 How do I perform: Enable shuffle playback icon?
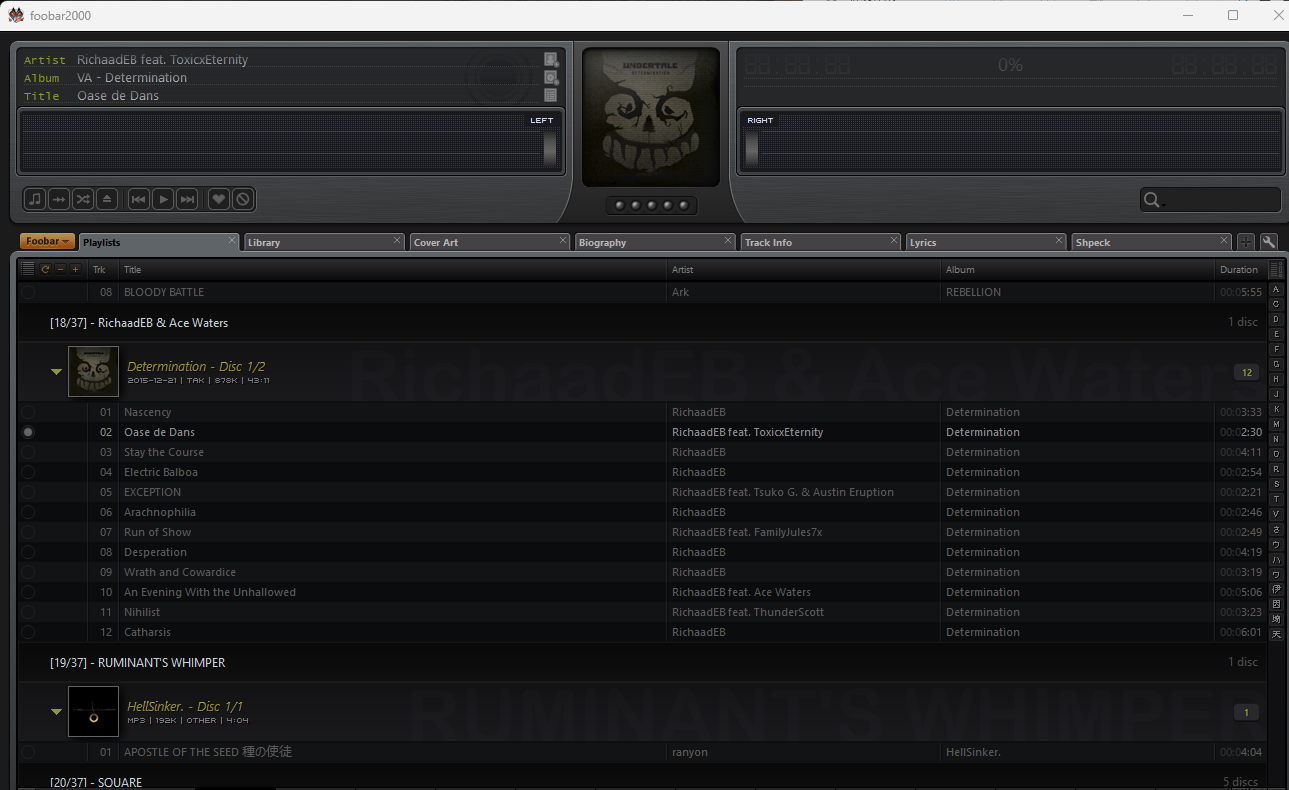click(x=83, y=199)
